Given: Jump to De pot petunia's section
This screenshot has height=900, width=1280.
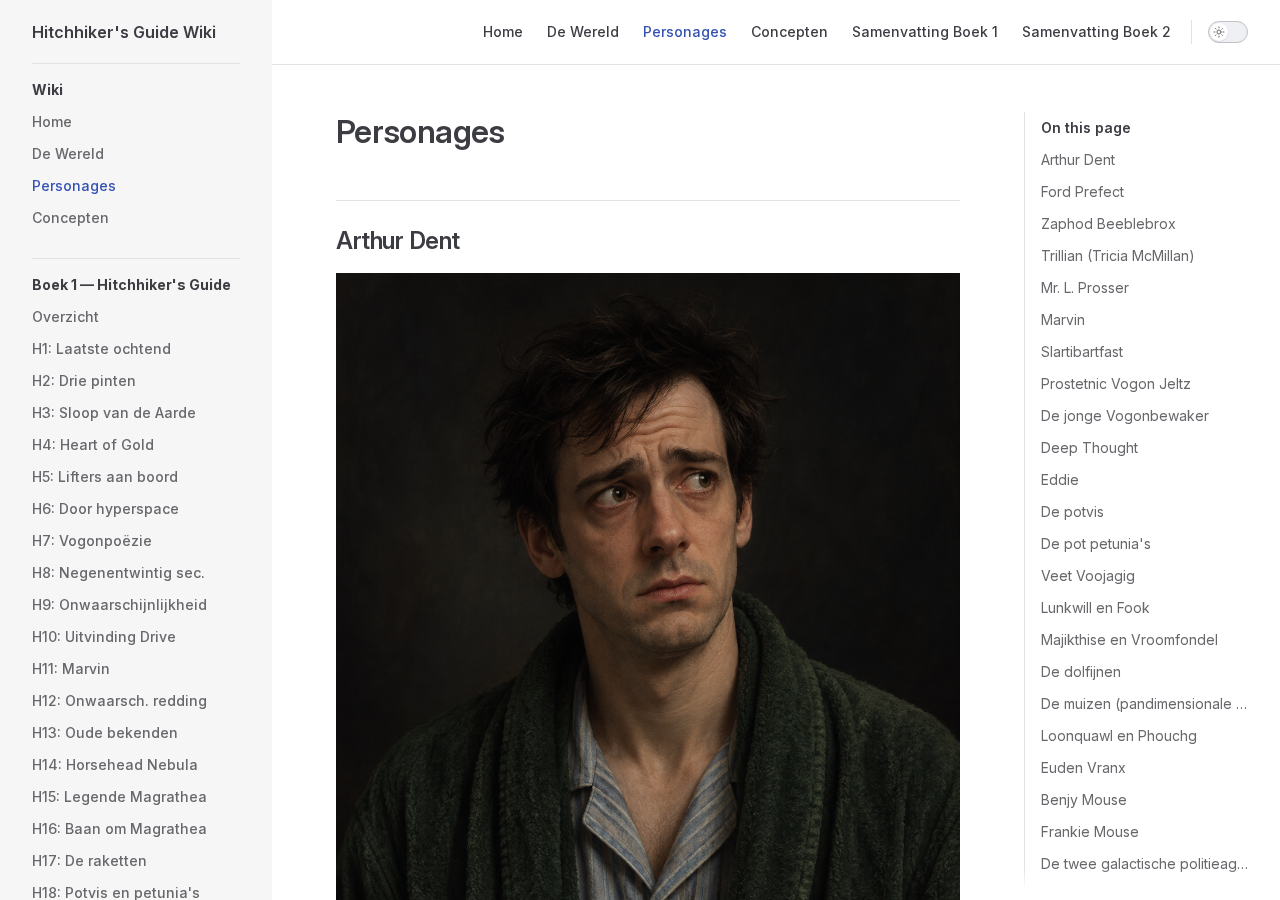Looking at the screenshot, I should (1096, 544).
